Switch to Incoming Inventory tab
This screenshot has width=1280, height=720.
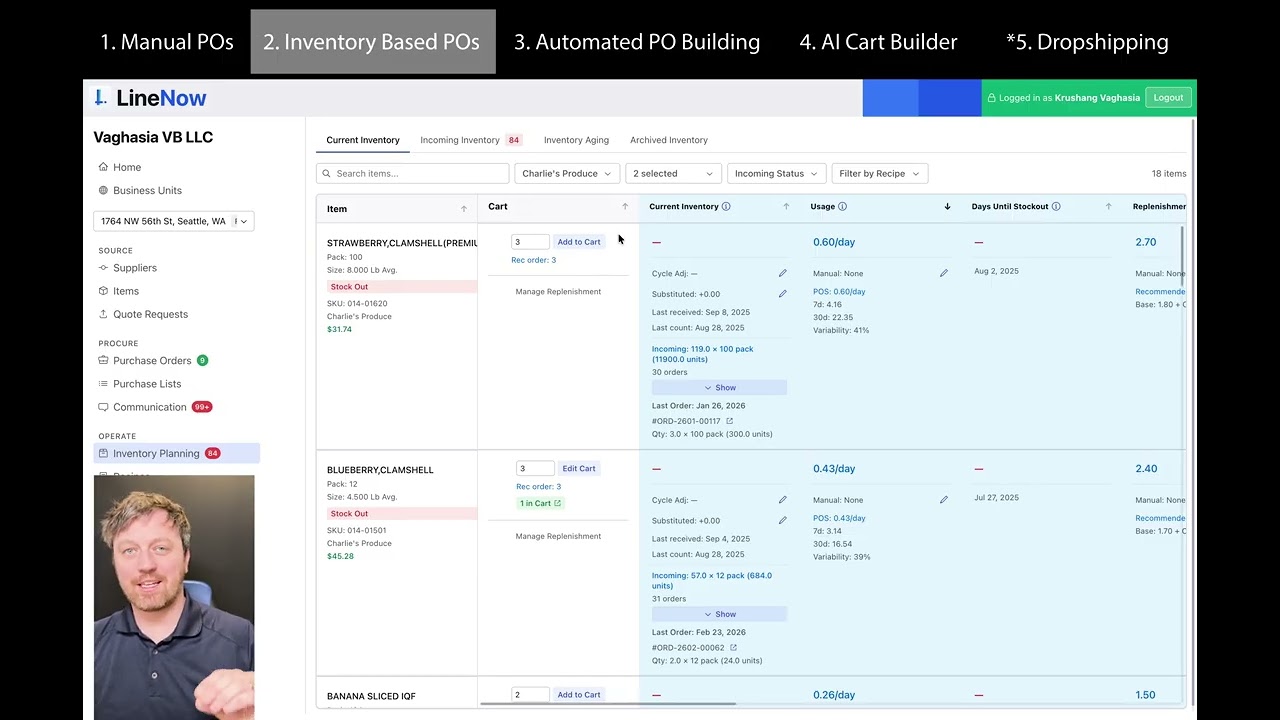[470, 140]
